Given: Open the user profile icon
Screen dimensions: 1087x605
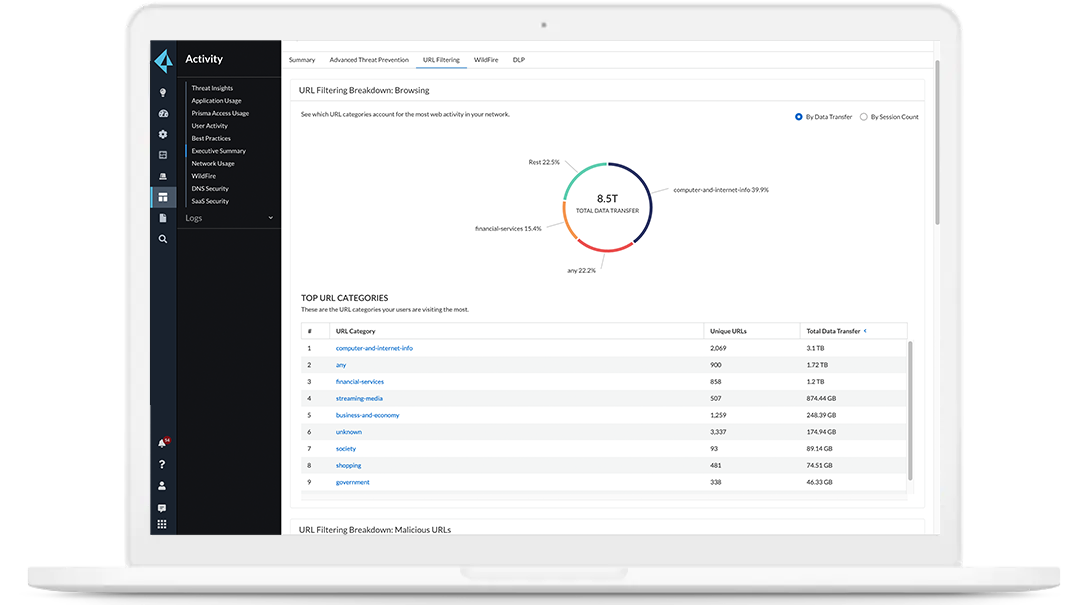Looking at the screenshot, I should (162, 485).
